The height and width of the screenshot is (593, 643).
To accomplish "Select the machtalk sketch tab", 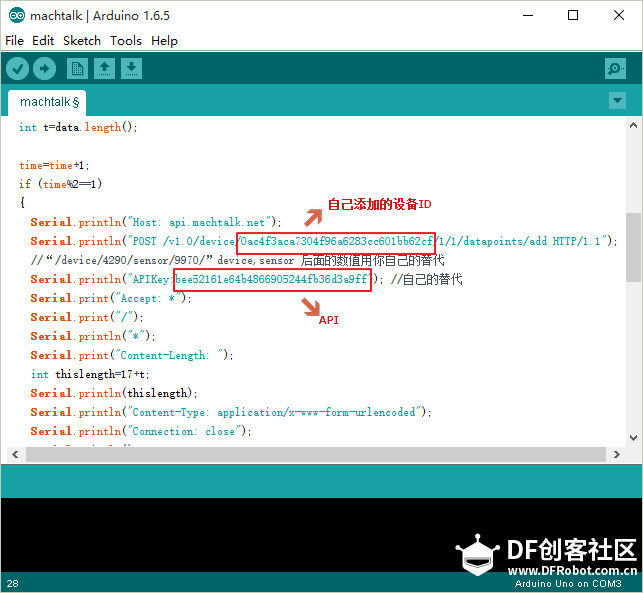I will tap(47, 103).
